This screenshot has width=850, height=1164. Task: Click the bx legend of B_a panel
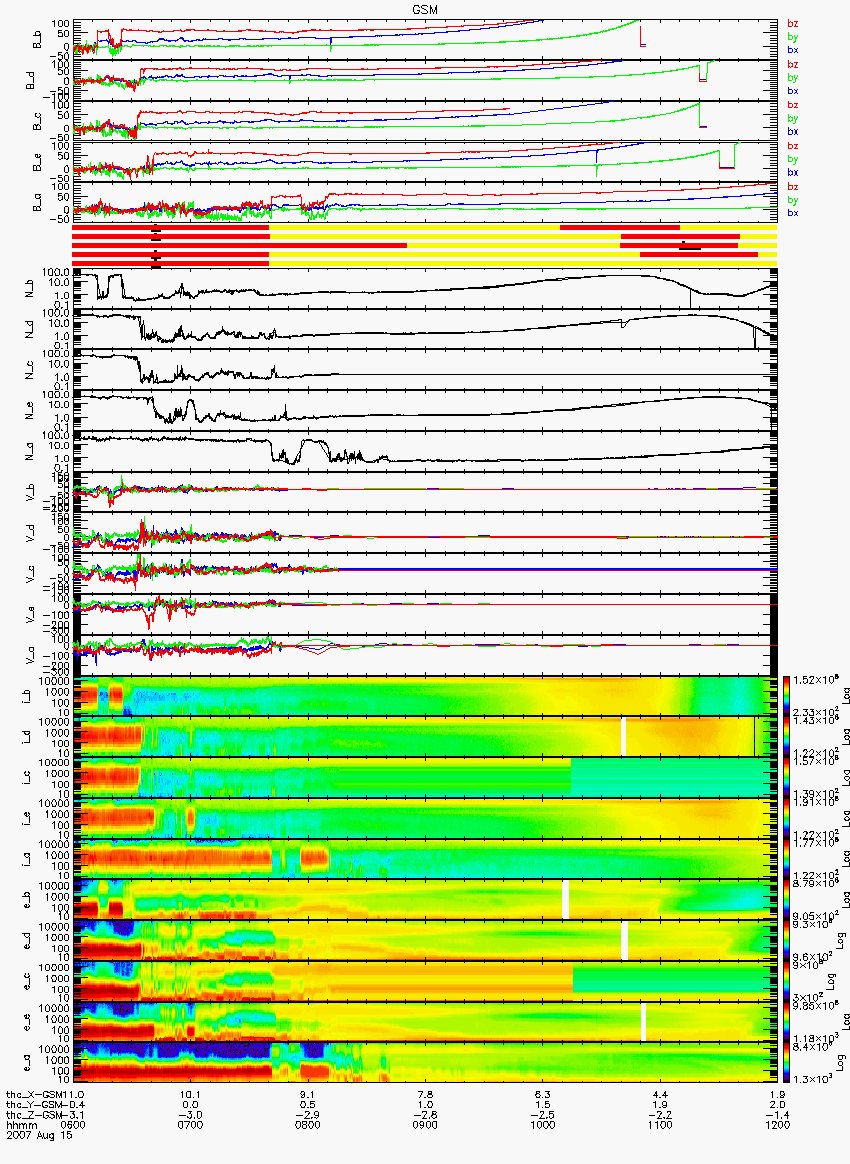point(793,213)
